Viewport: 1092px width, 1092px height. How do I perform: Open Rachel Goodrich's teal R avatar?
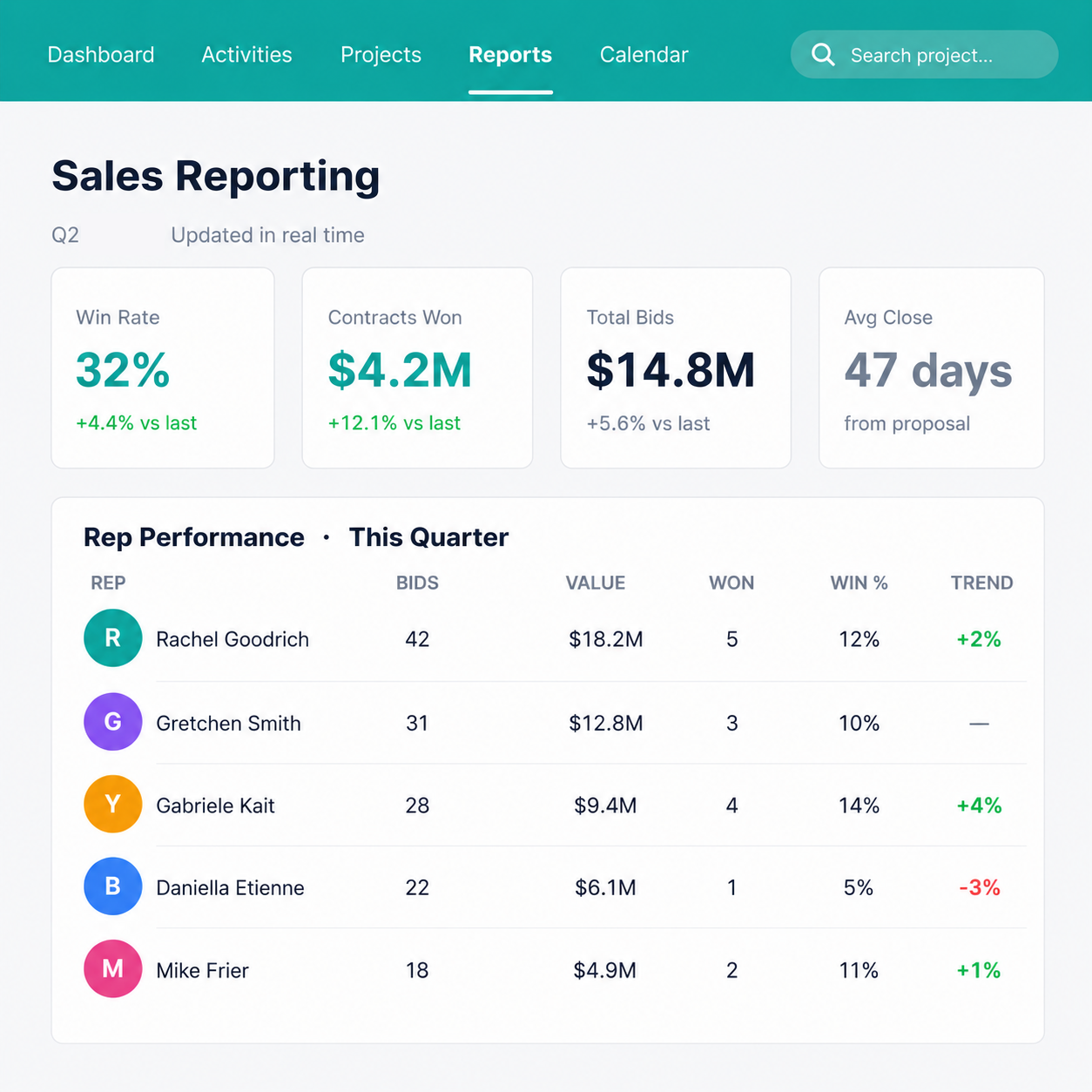(x=113, y=638)
